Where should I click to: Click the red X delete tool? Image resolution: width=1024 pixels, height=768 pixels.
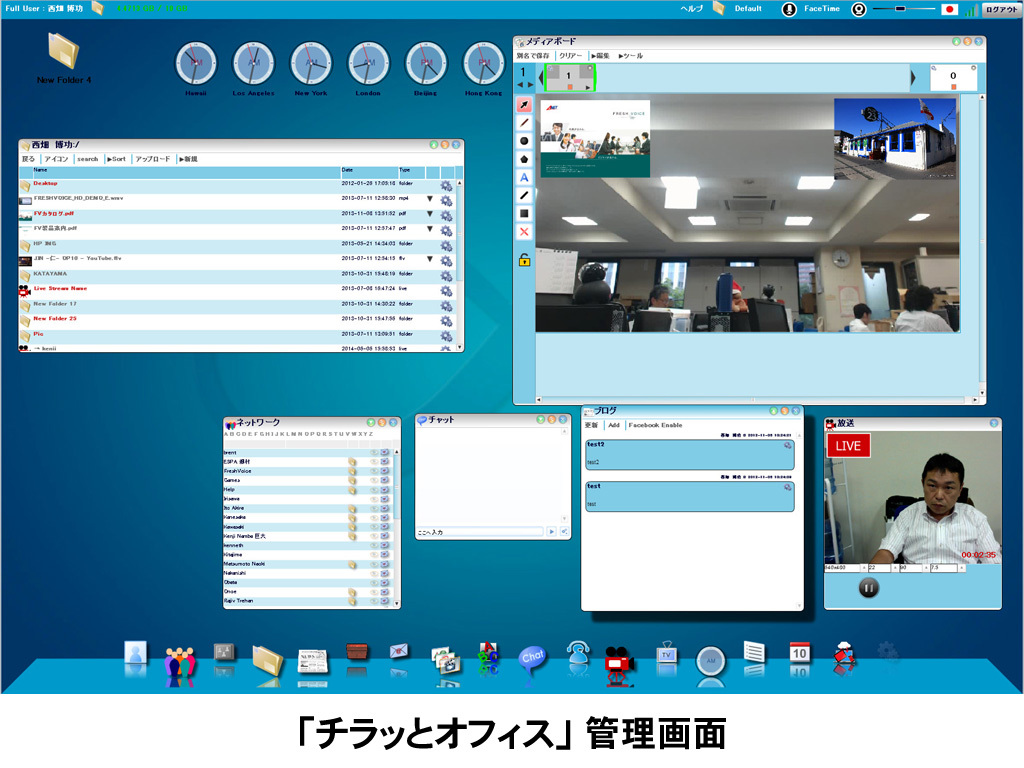[x=524, y=232]
